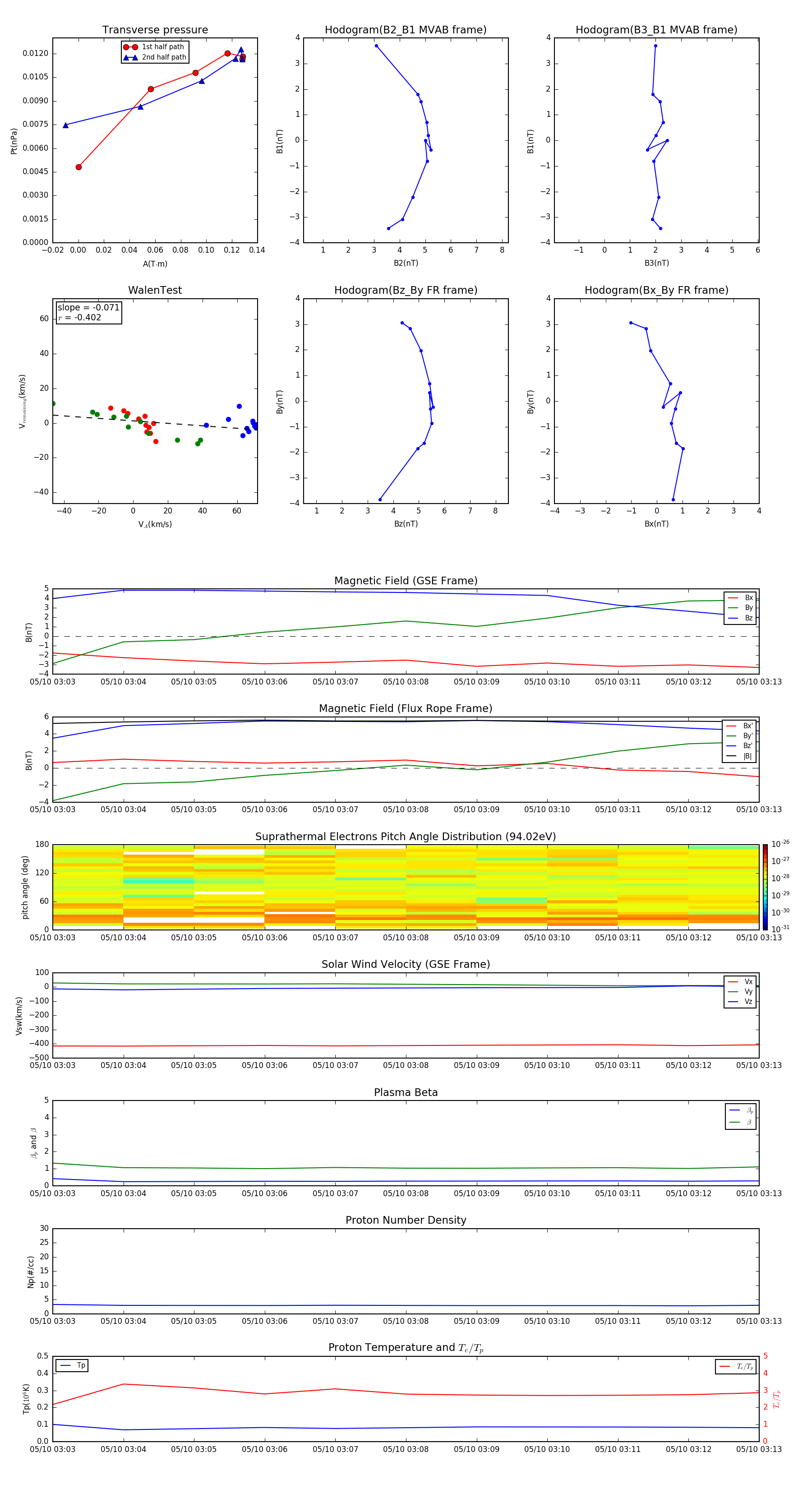
Task: Click the 'r = -0.402' annotation
Action: pos(80,317)
